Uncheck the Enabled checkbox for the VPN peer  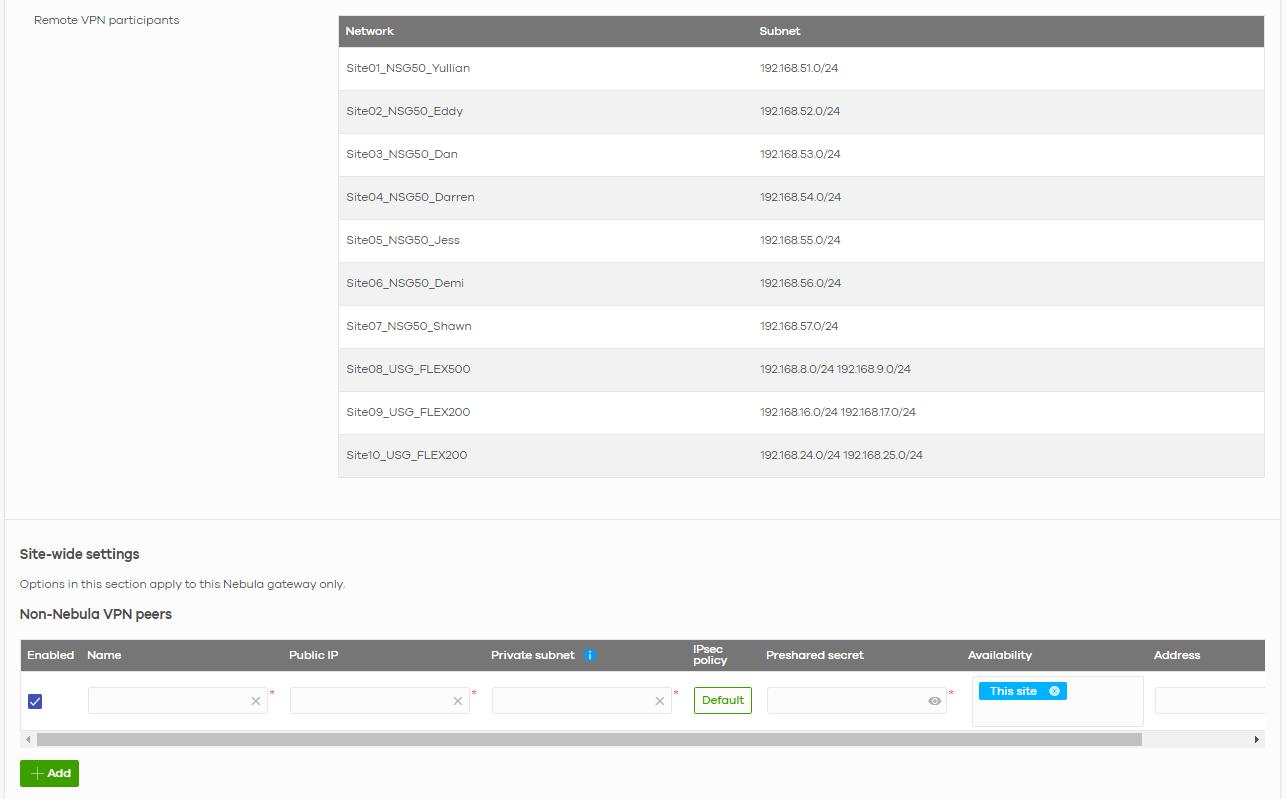[x=35, y=701]
